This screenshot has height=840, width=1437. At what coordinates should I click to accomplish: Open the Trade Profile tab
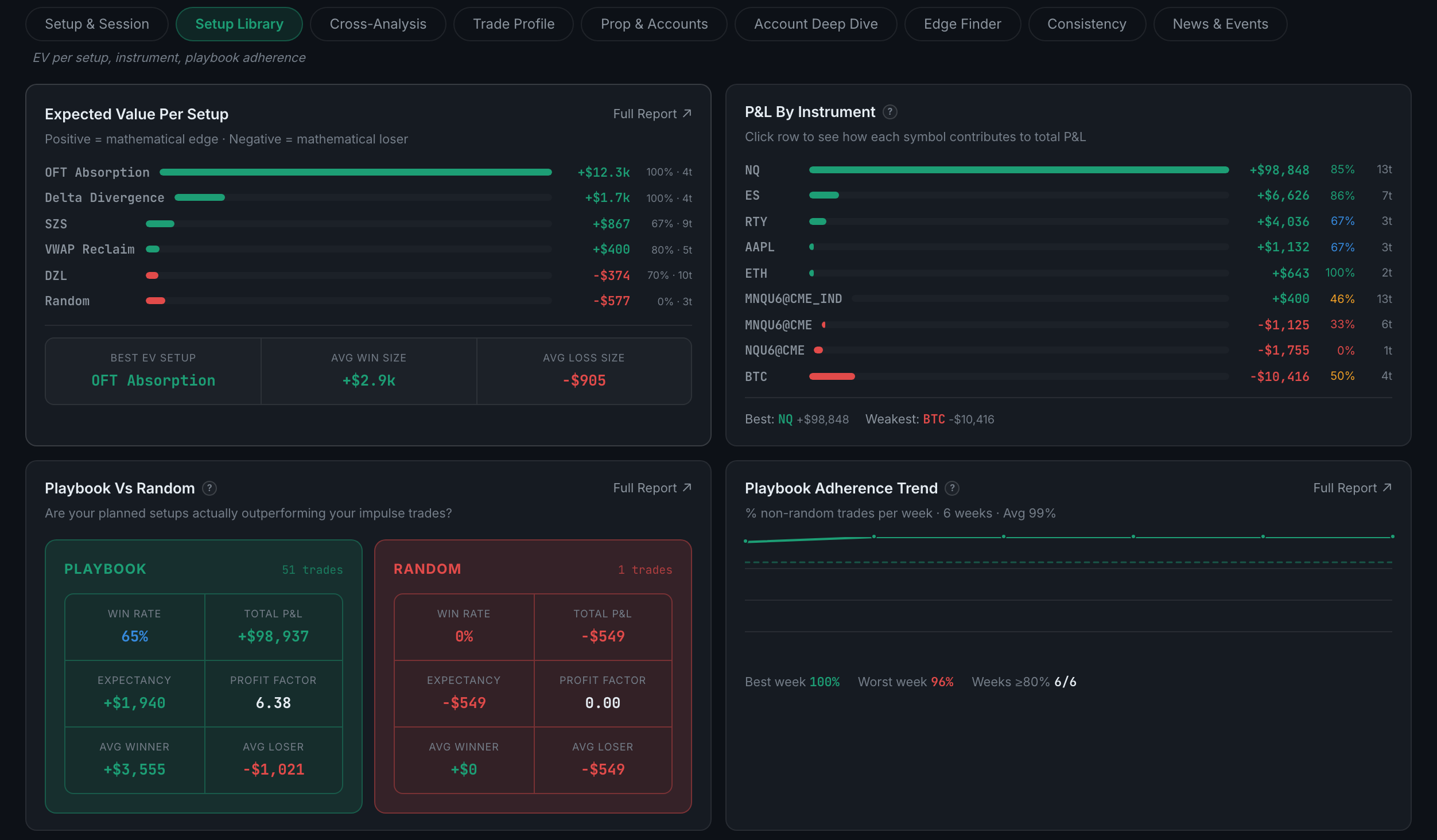(514, 24)
